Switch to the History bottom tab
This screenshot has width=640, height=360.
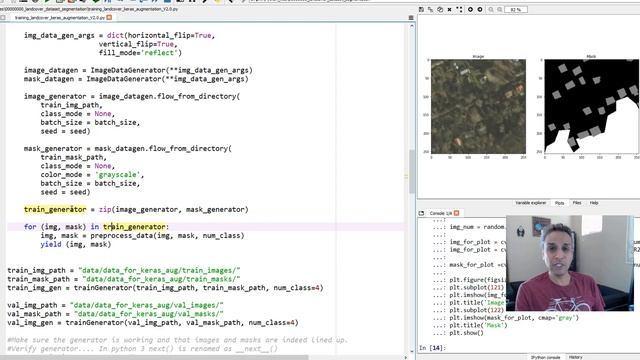click(x=576, y=357)
